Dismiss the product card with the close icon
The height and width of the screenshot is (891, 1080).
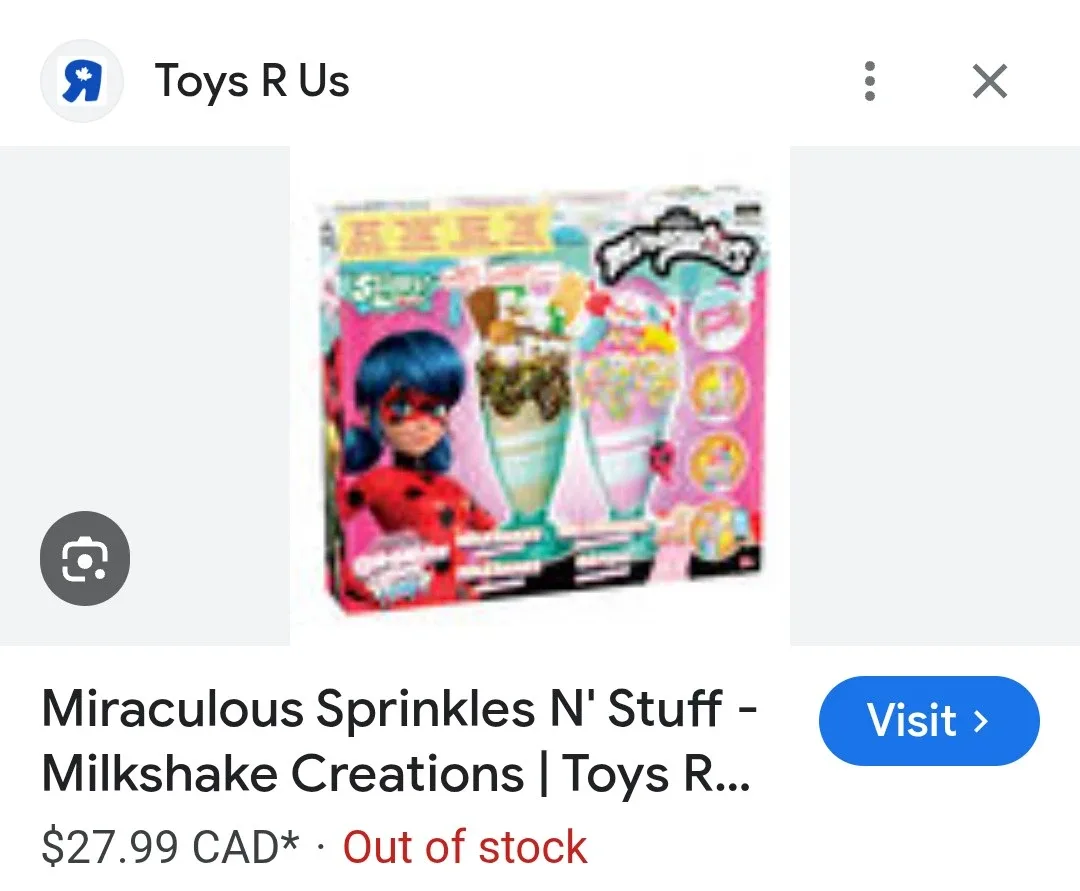[989, 81]
